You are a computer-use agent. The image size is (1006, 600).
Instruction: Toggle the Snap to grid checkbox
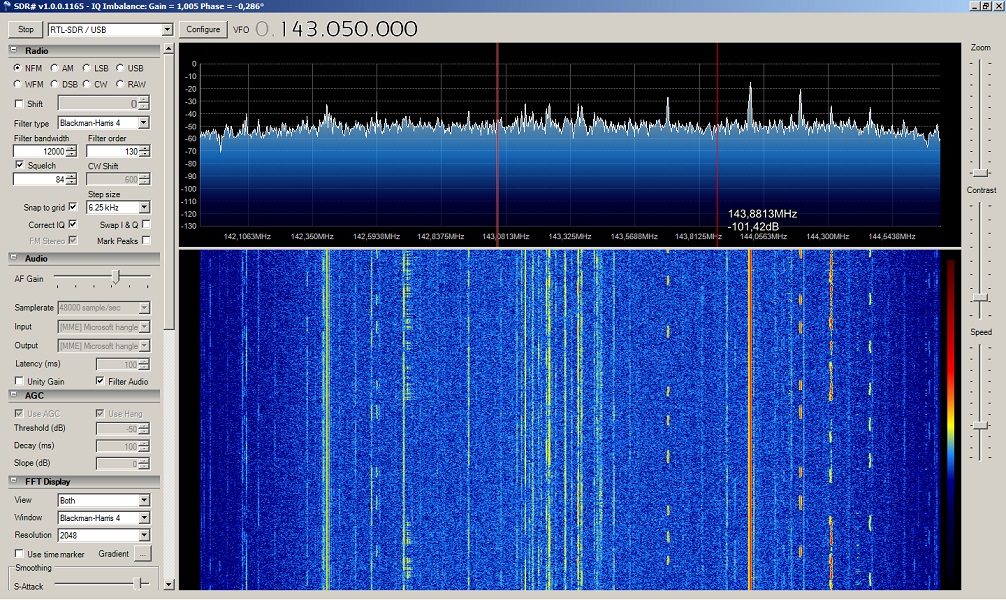(72, 207)
